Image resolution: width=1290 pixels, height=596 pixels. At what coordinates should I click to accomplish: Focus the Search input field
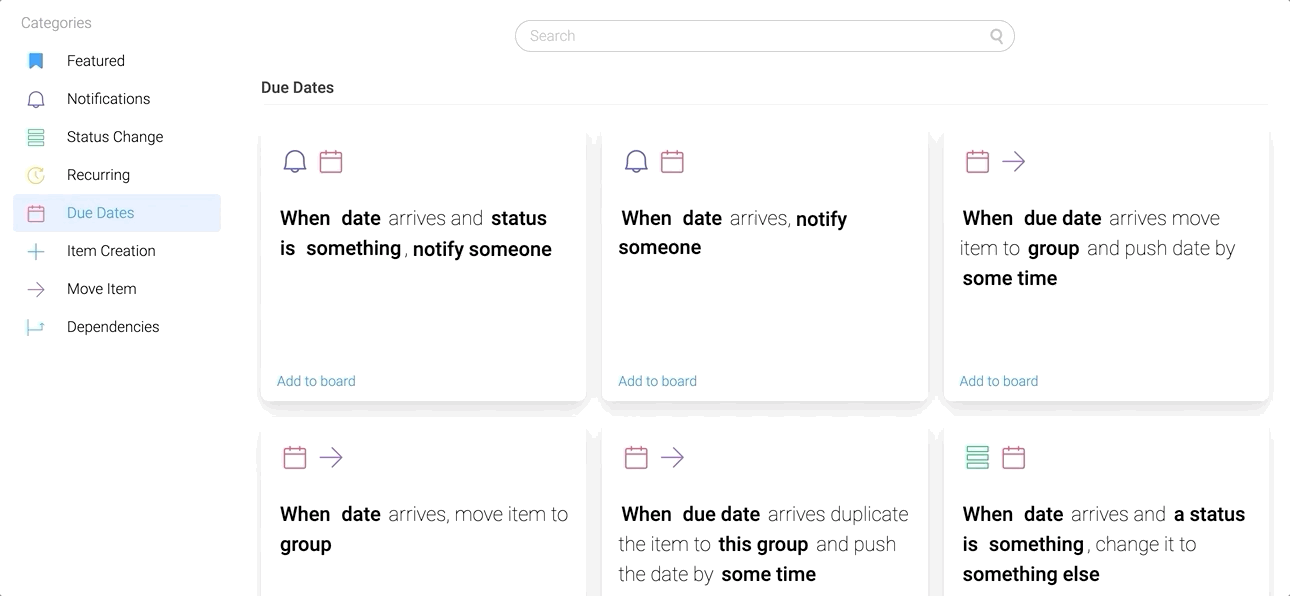765,36
